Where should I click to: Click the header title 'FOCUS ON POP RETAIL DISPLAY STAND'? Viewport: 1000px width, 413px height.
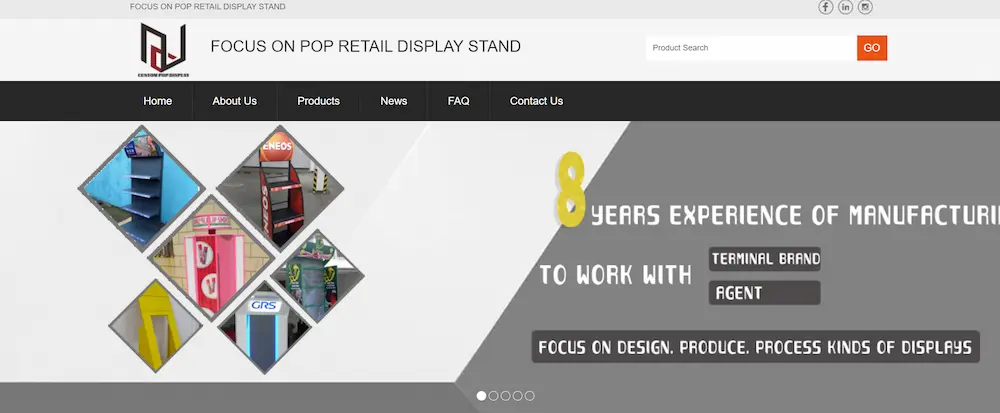click(365, 47)
